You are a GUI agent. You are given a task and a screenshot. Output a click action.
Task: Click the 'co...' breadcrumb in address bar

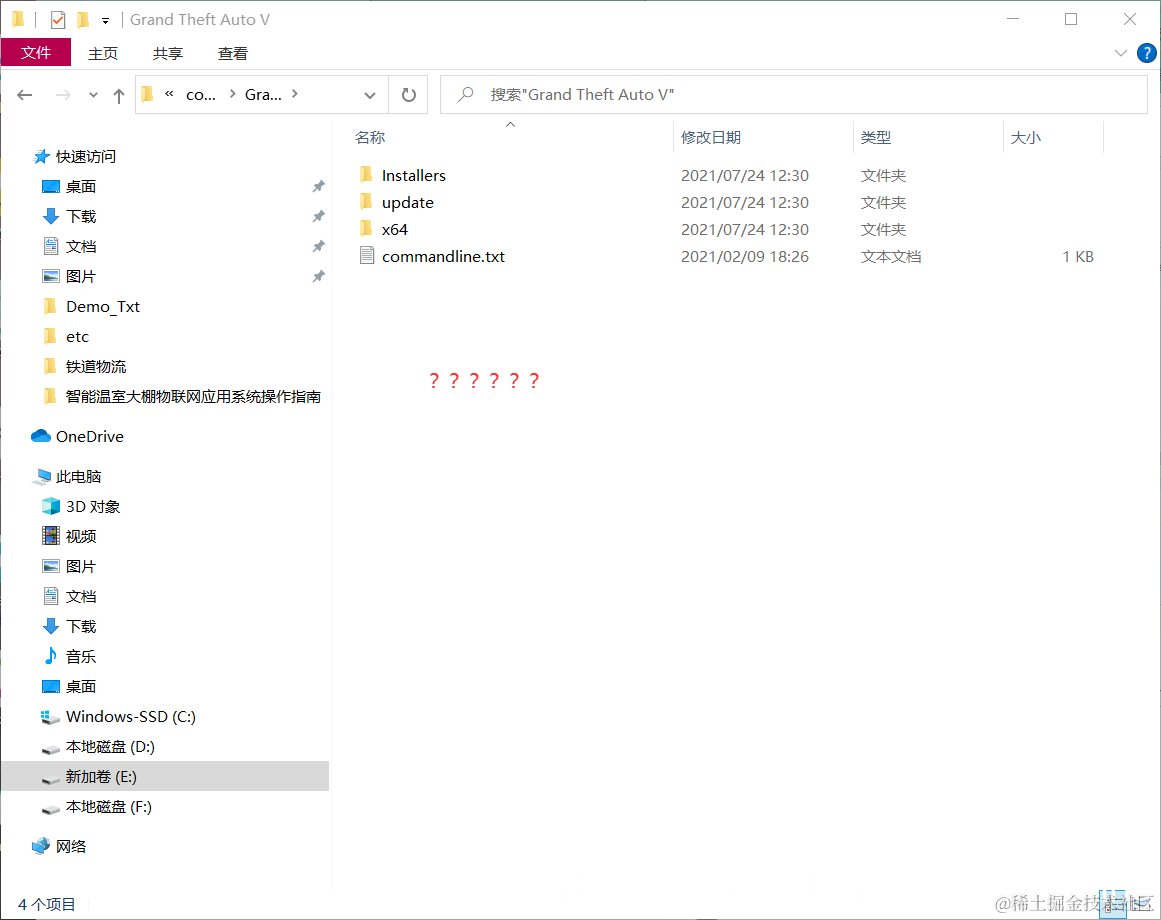pyautogui.click(x=201, y=95)
